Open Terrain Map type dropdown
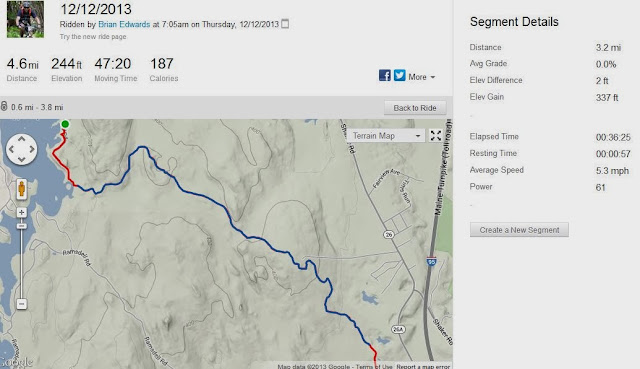The height and width of the screenshot is (369, 640). (386, 136)
